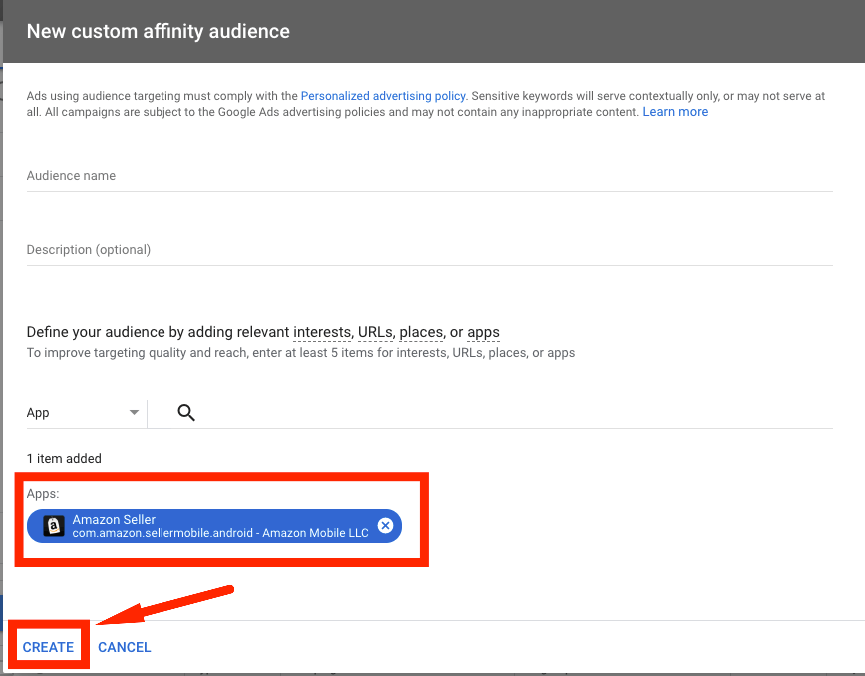This screenshot has width=865, height=676.
Task: Click the underlined 'interests' term
Action: pyautogui.click(x=322, y=332)
